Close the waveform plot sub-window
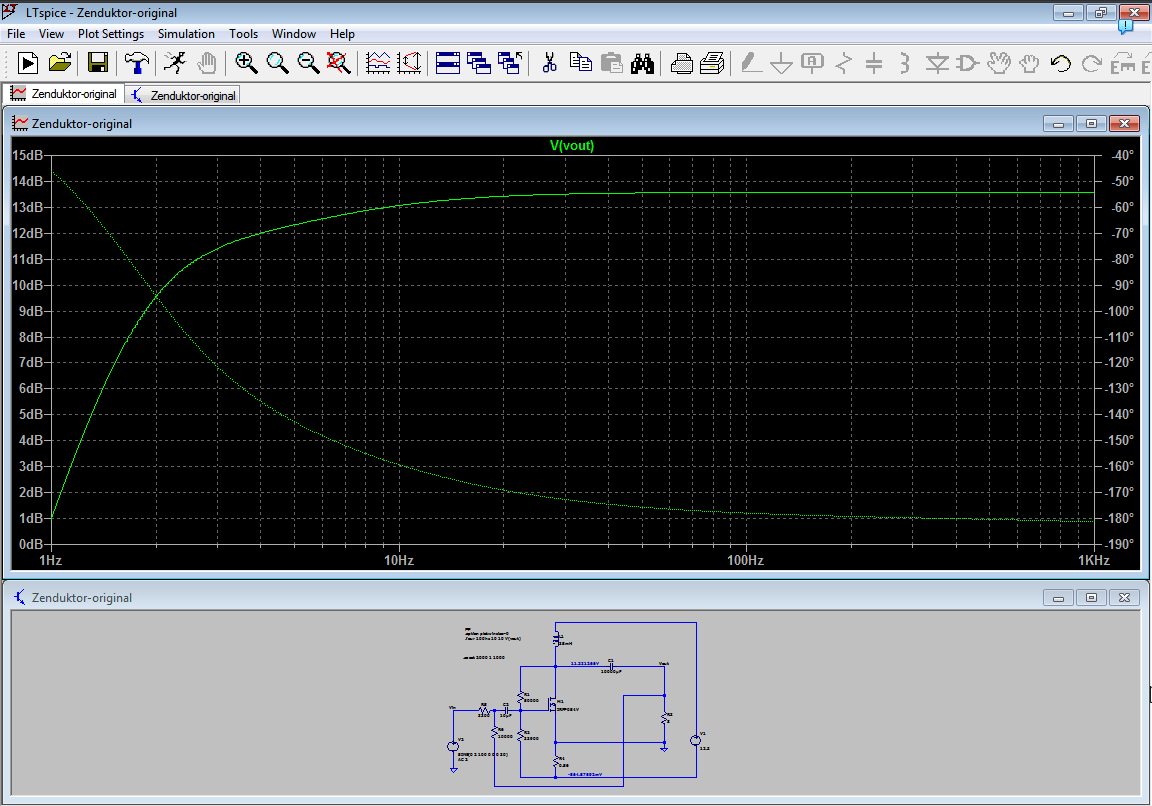Viewport: 1152px width, 806px height. pyautogui.click(x=1124, y=123)
